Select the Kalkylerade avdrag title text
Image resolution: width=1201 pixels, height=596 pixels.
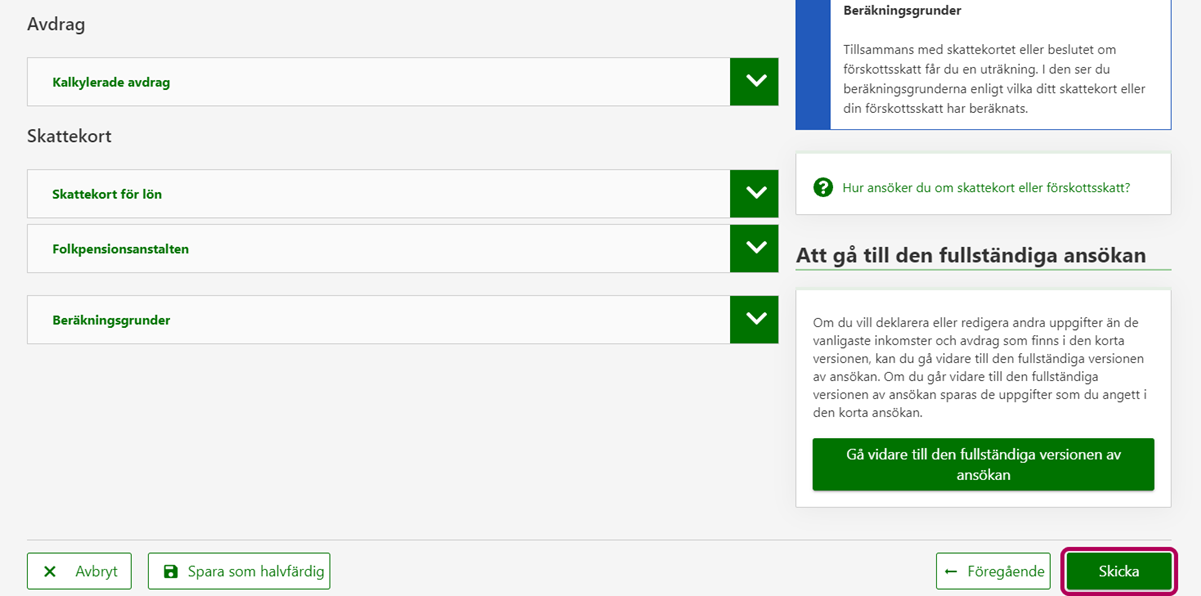[x=111, y=82]
